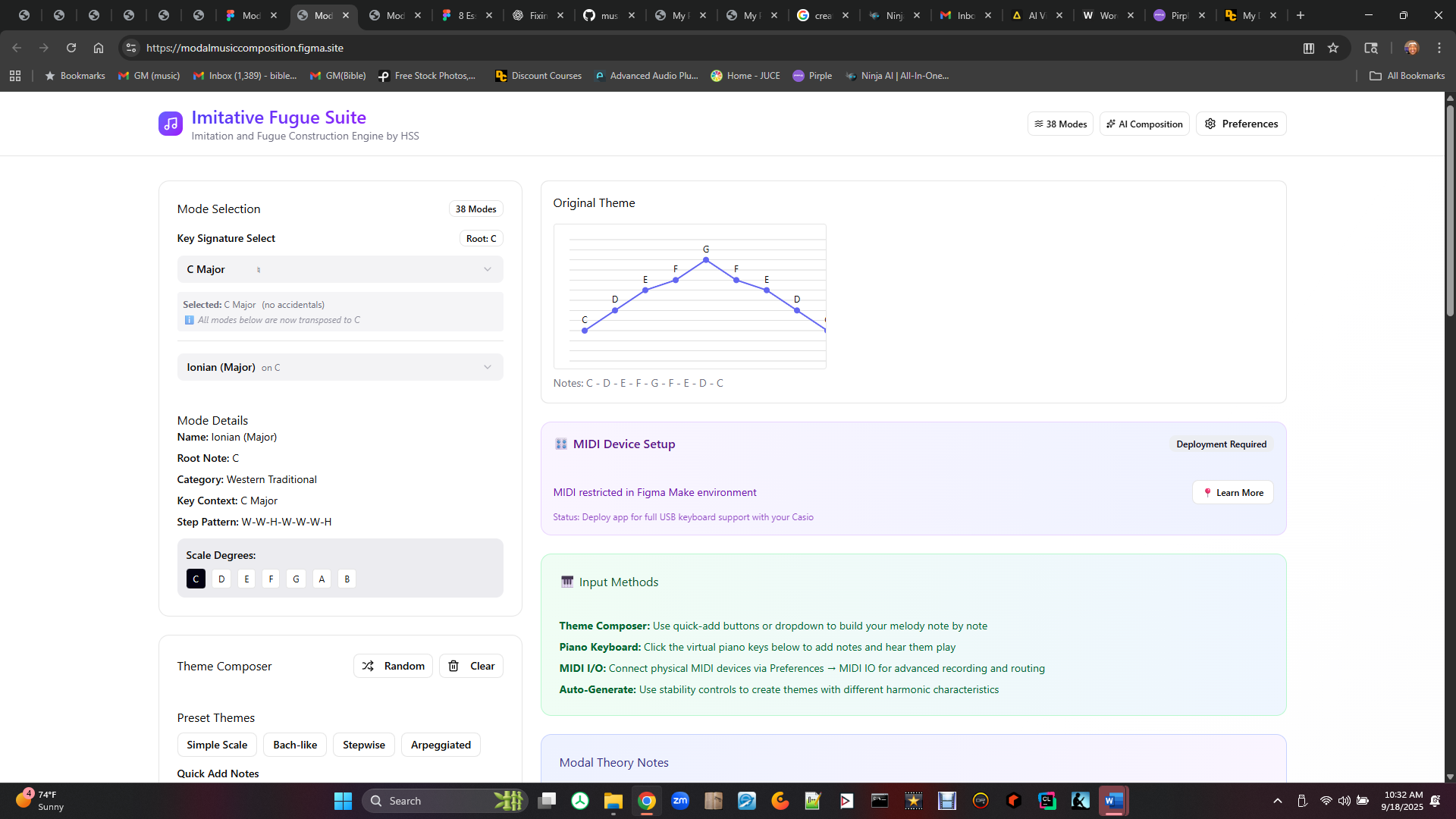Screen dimensions: 1456x819
Task: Select scale degree G chip
Action: tap(296, 579)
